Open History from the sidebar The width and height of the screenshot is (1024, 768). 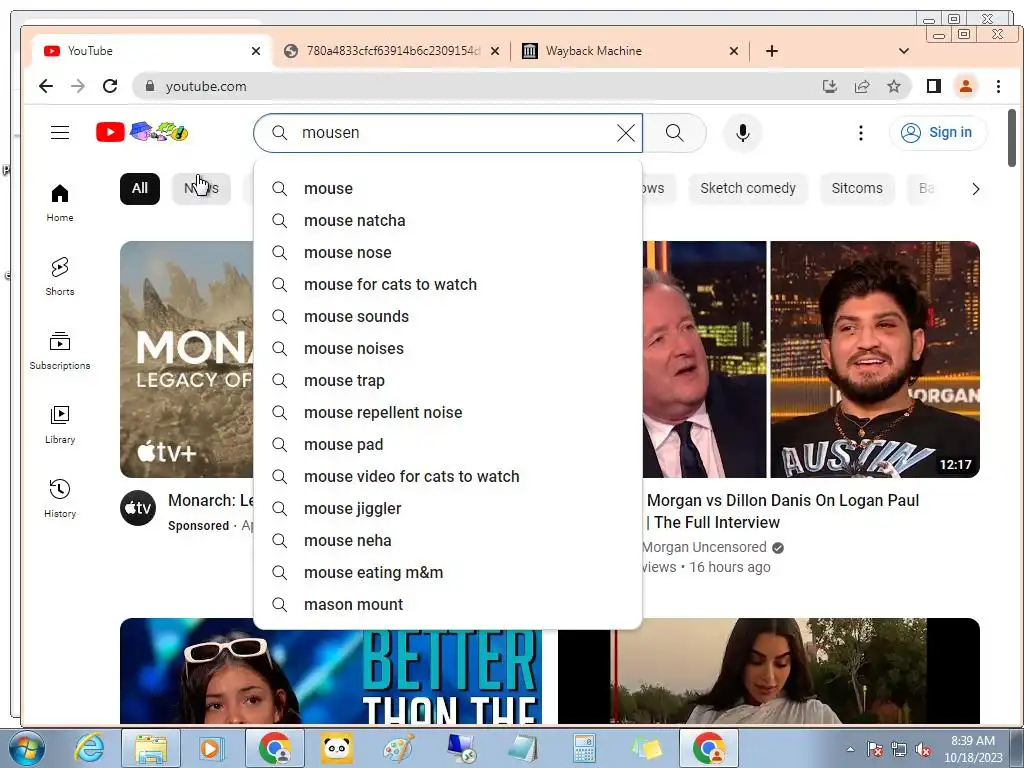click(x=59, y=498)
